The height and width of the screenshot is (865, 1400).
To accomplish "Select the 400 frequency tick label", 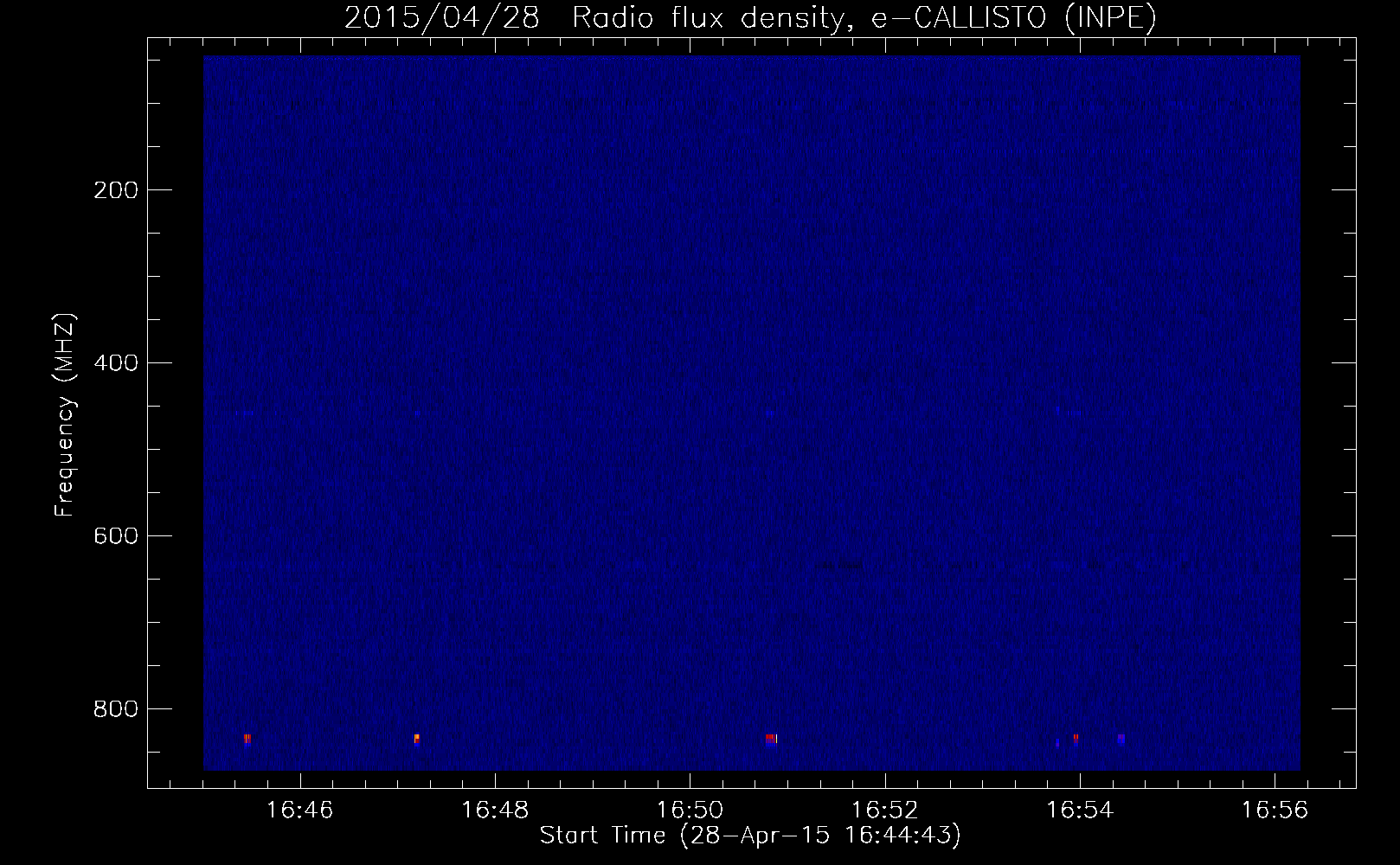I will (115, 363).
